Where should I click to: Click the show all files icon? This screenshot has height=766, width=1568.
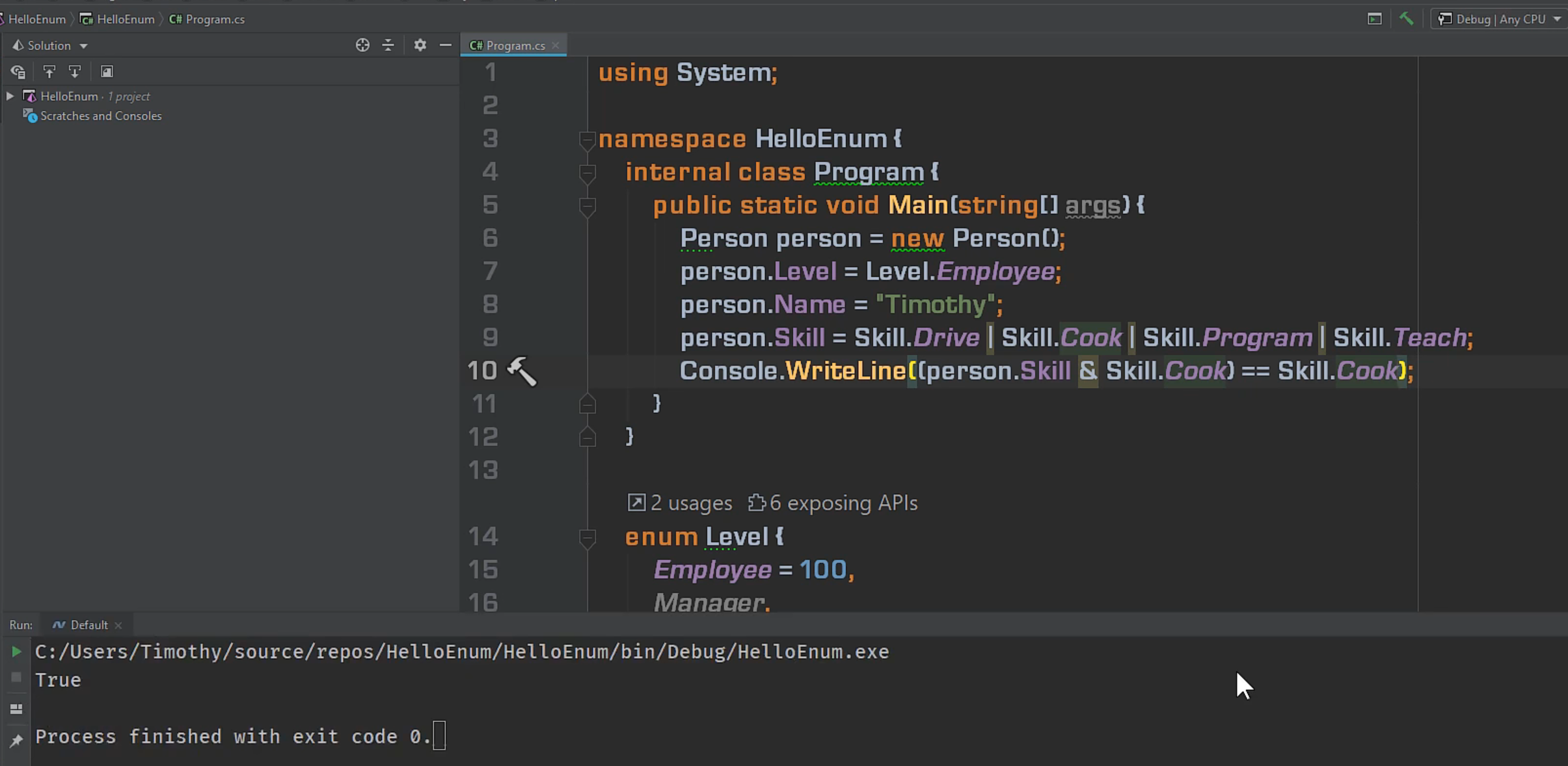coord(18,72)
